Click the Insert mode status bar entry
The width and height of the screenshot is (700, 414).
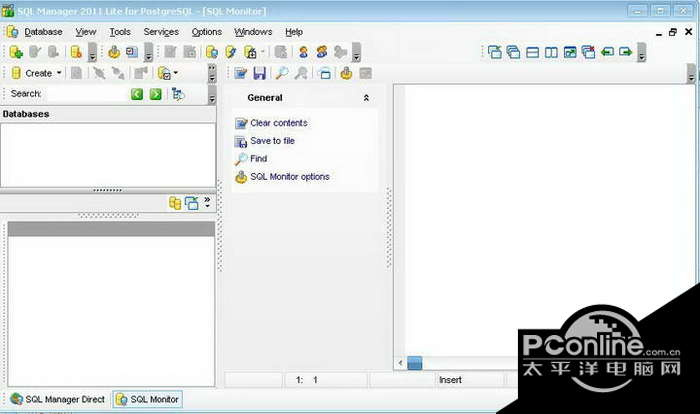[450, 380]
